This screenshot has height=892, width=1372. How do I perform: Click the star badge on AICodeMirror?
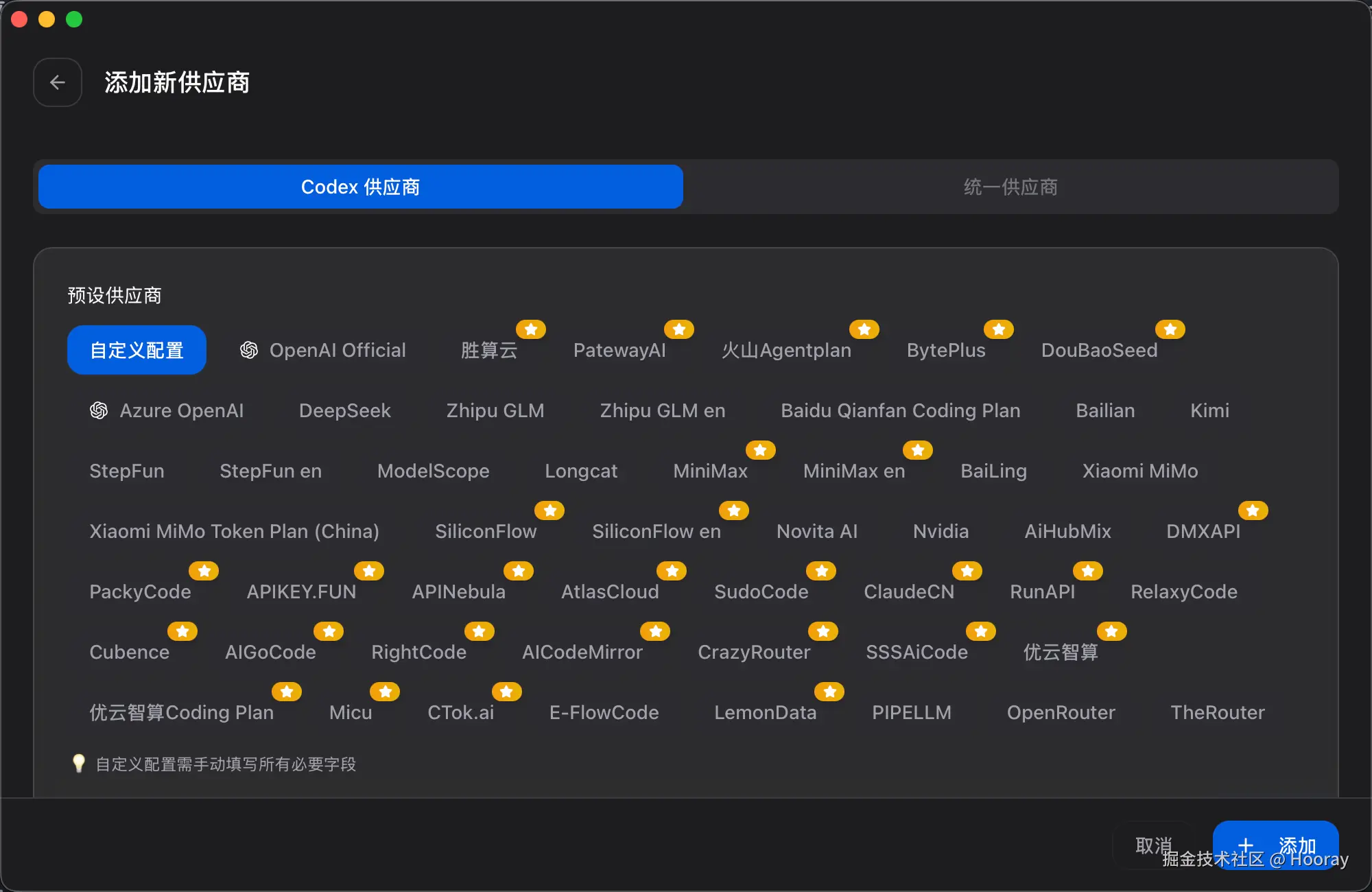pyautogui.click(x=655, y=631)
